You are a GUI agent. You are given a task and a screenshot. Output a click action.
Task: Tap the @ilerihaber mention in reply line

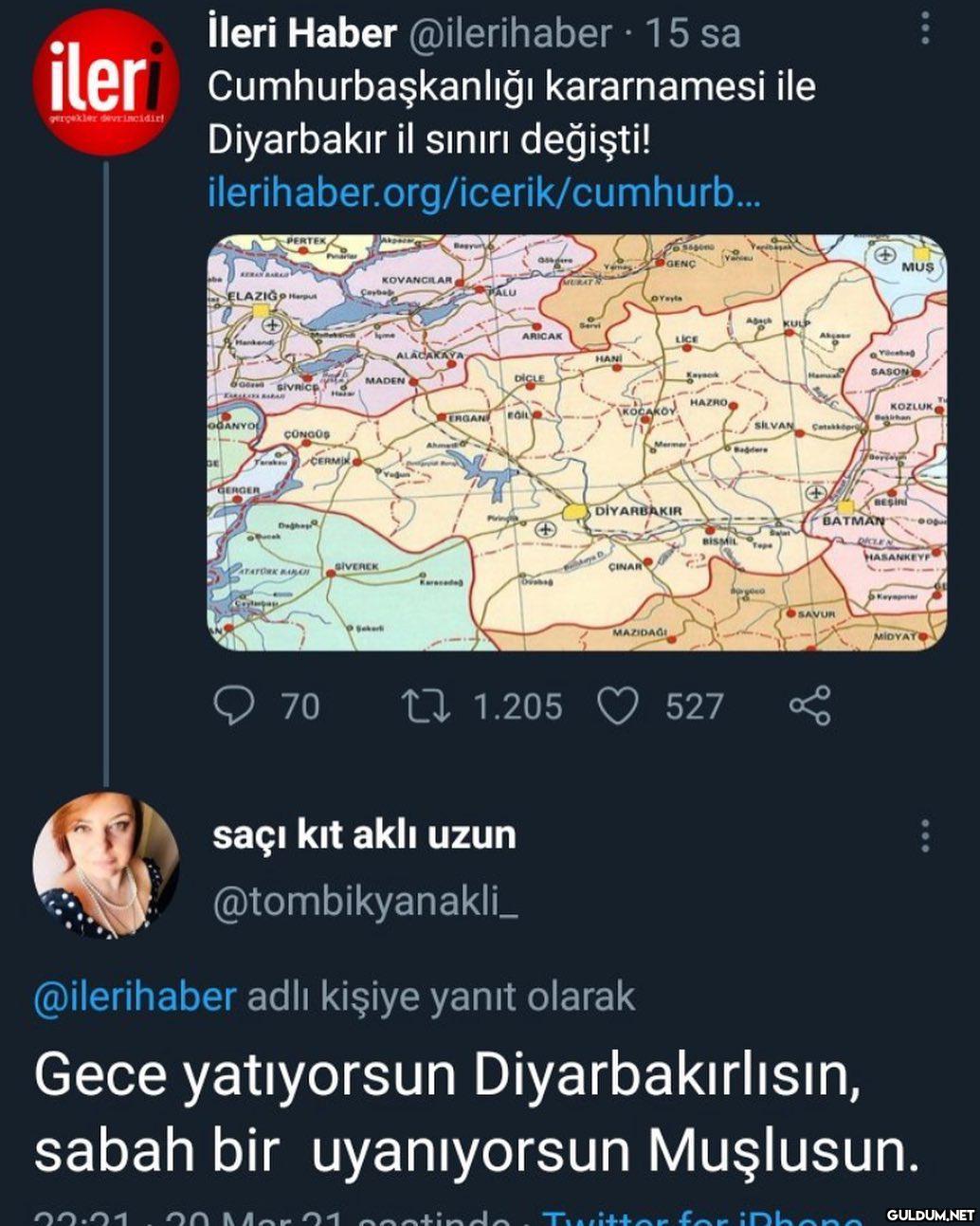click(135, 997)
